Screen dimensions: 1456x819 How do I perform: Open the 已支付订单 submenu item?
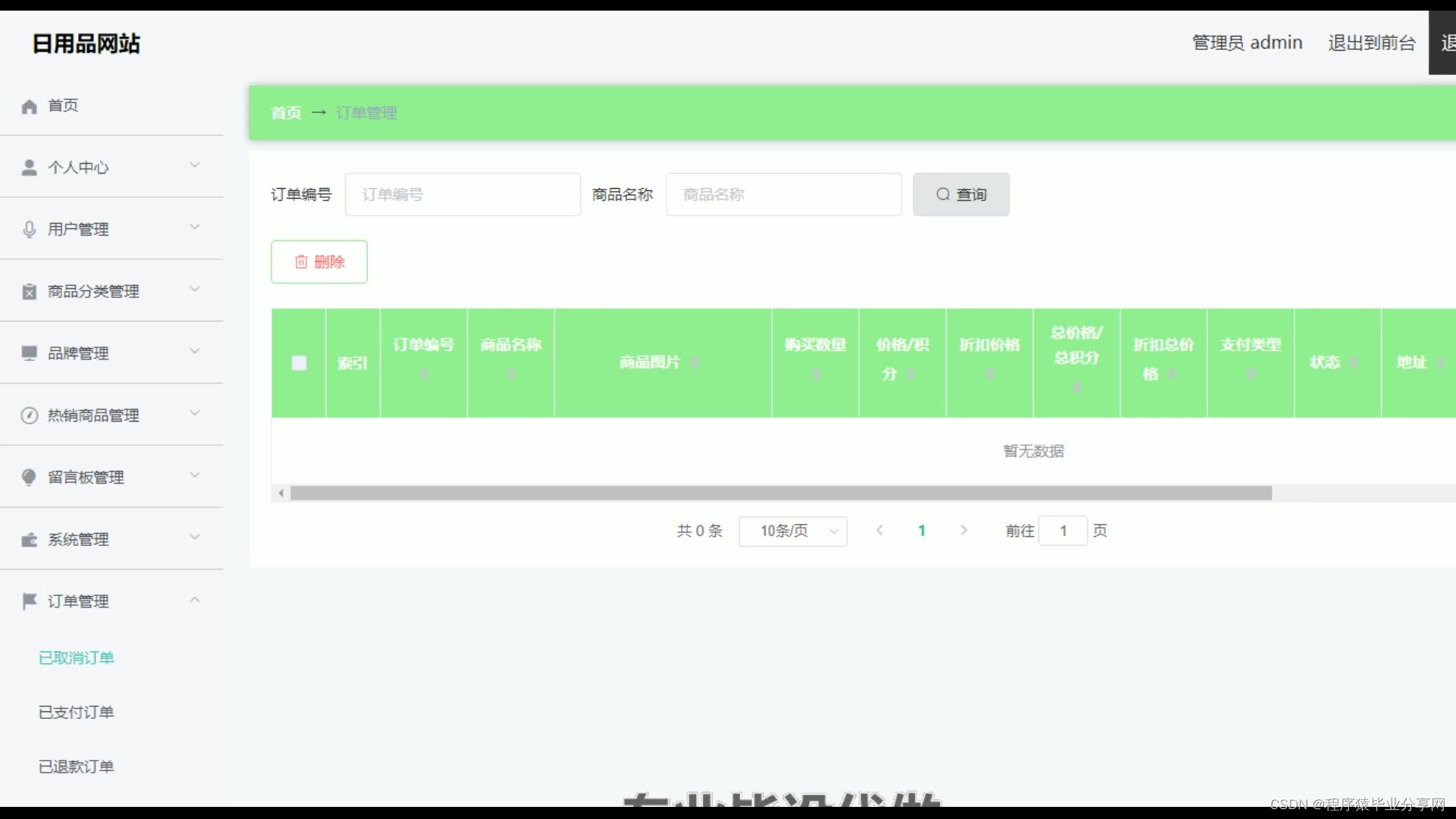[x=76, y=712]
